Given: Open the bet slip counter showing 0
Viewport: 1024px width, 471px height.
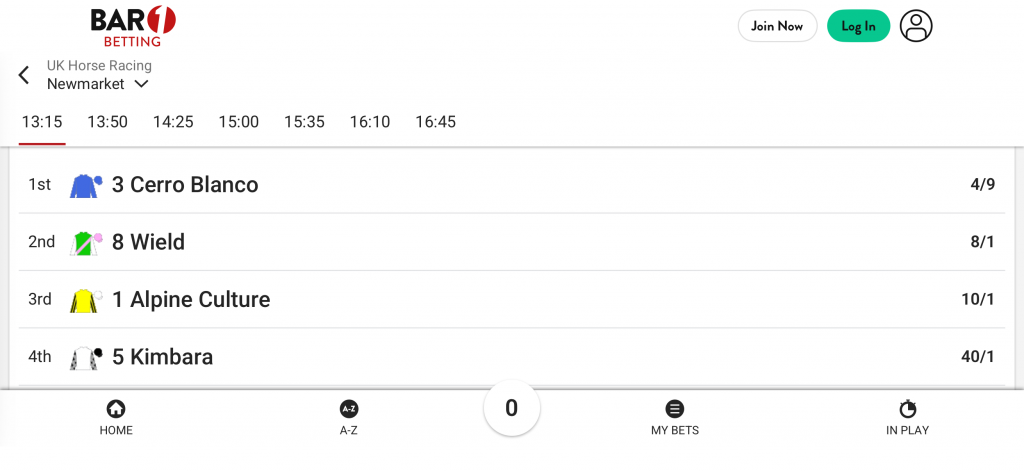Looking at the screenshot, I should coord(512,408).
